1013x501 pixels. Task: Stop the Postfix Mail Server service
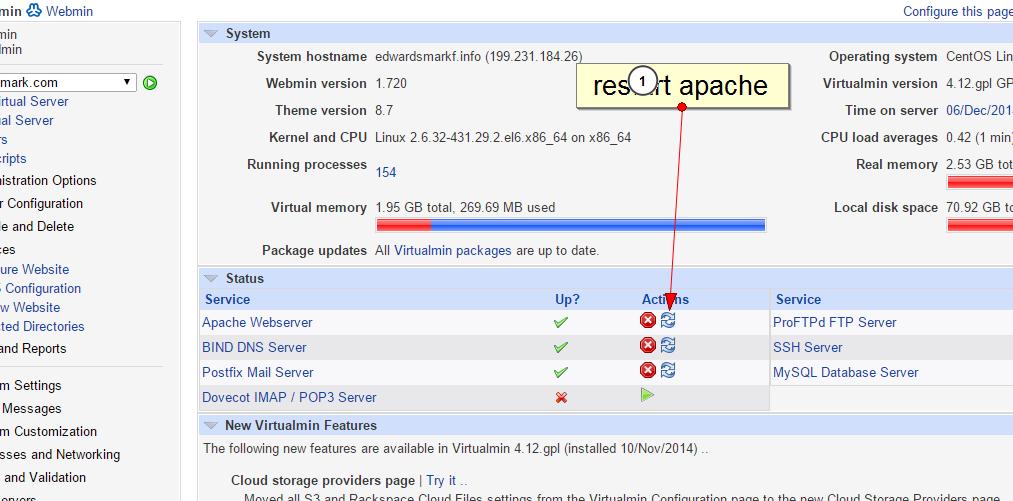click(x=647, y=370)
